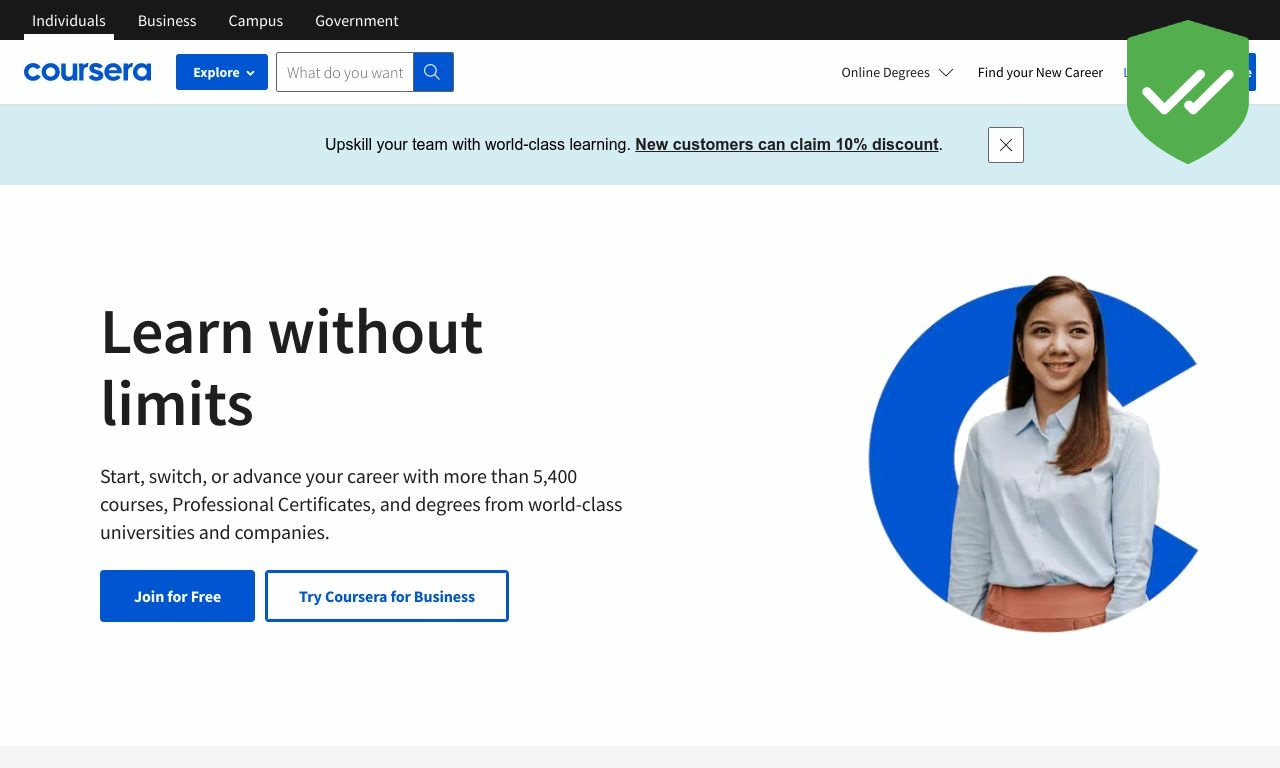
Task: Go to the Campus tab
Action: [x=256, y=20]
